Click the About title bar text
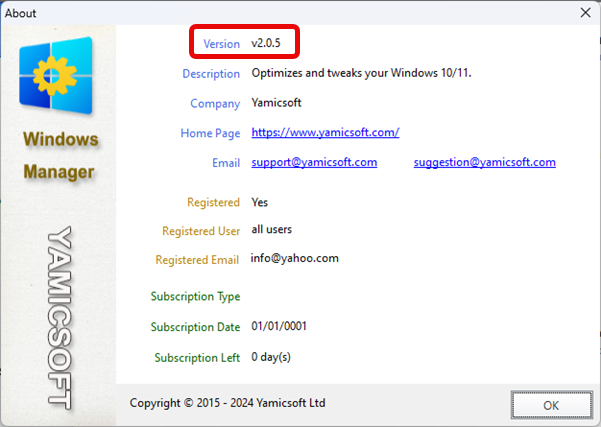The image size is (601, 427). pos(20,13)
